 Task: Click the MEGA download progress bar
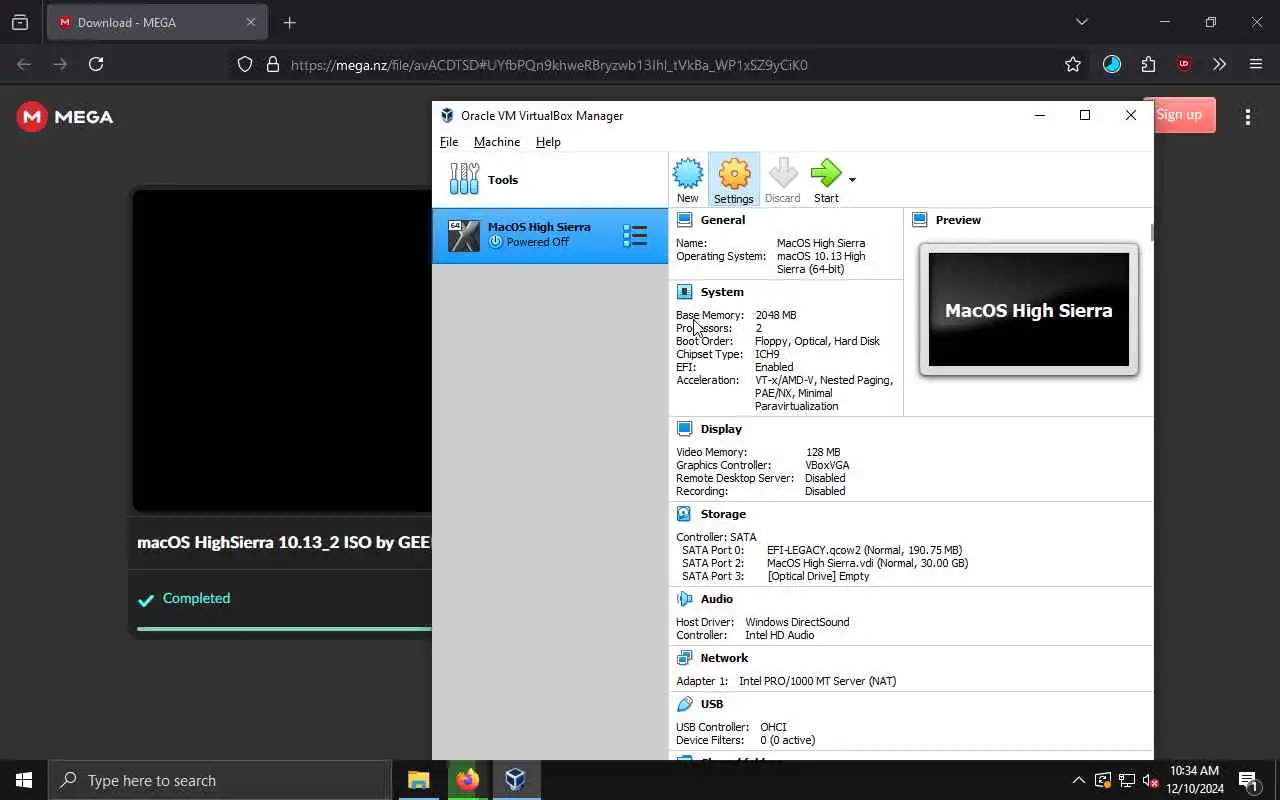pos(284,629)
